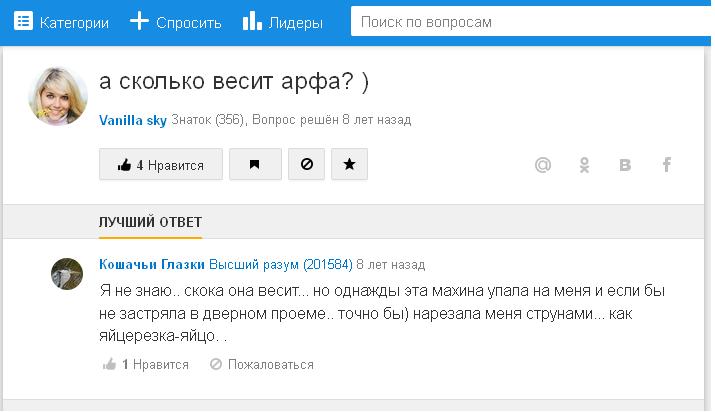Report the answer with Пожаловаться
Viewport: 715px width, 413px height.
(261, 365)
